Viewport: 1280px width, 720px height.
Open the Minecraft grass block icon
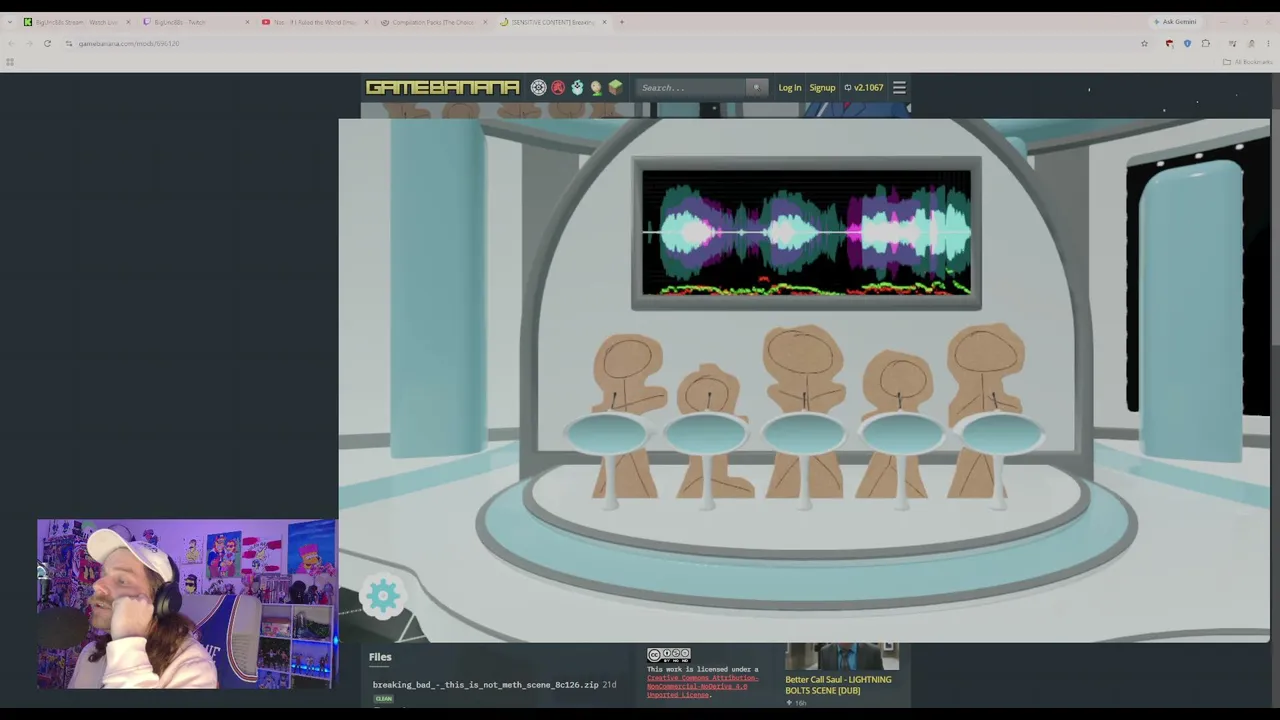(x=615, y=88)
